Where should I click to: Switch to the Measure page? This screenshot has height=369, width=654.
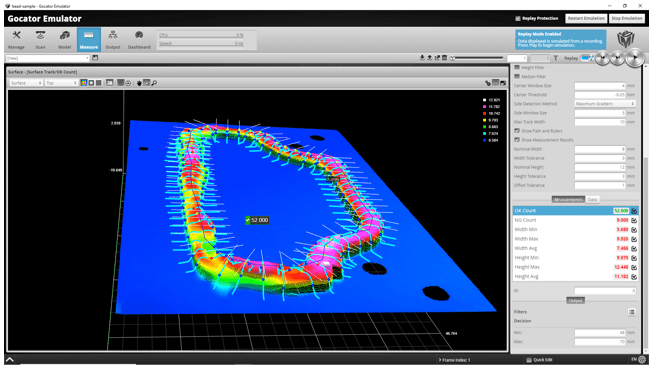pos(89,40)
